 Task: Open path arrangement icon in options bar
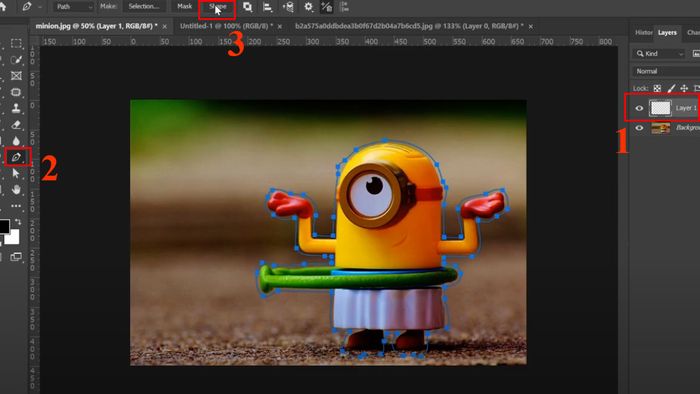(x=288, y=7)
